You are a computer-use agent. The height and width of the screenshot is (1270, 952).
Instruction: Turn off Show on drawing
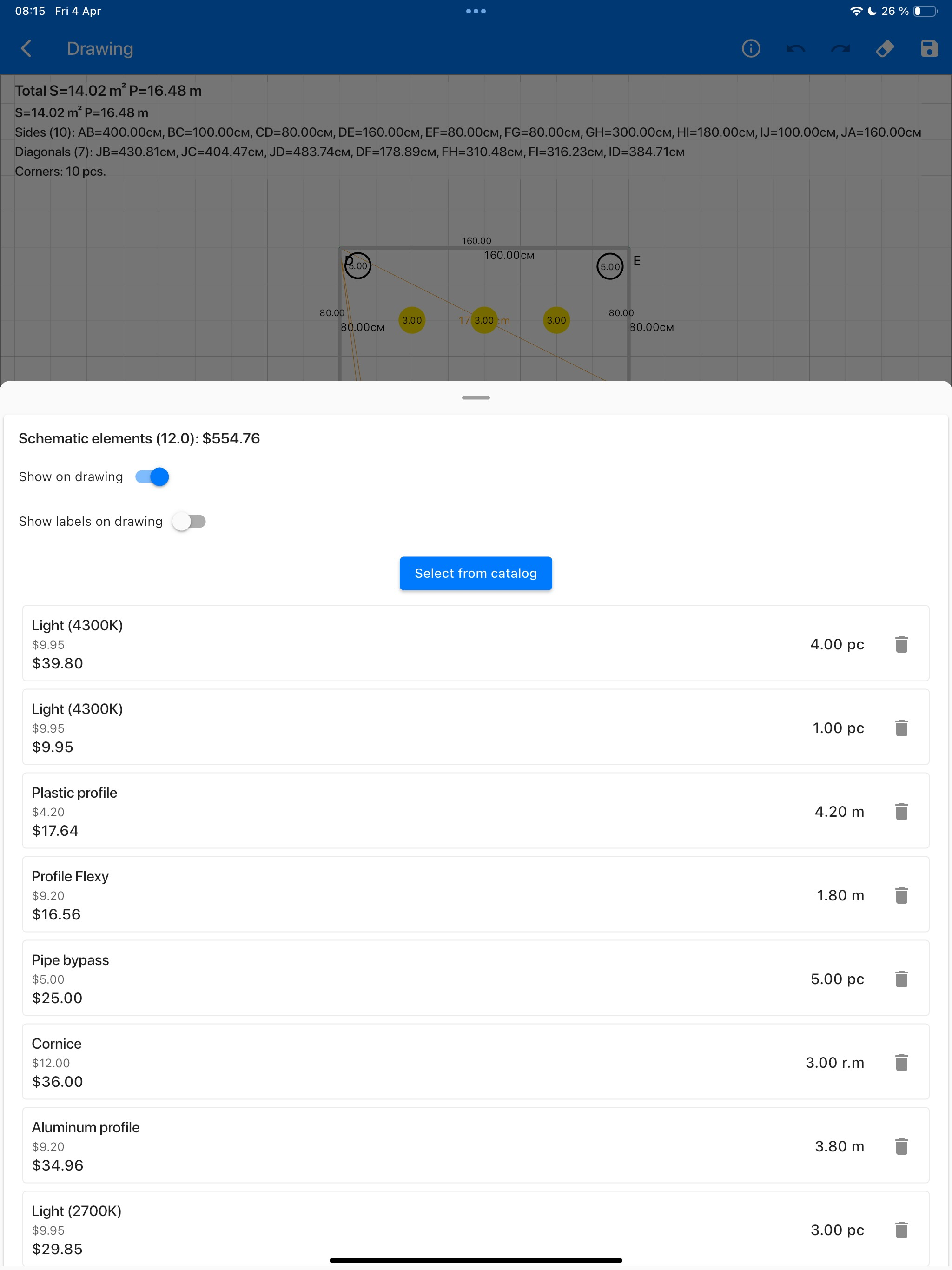(152, 476)
